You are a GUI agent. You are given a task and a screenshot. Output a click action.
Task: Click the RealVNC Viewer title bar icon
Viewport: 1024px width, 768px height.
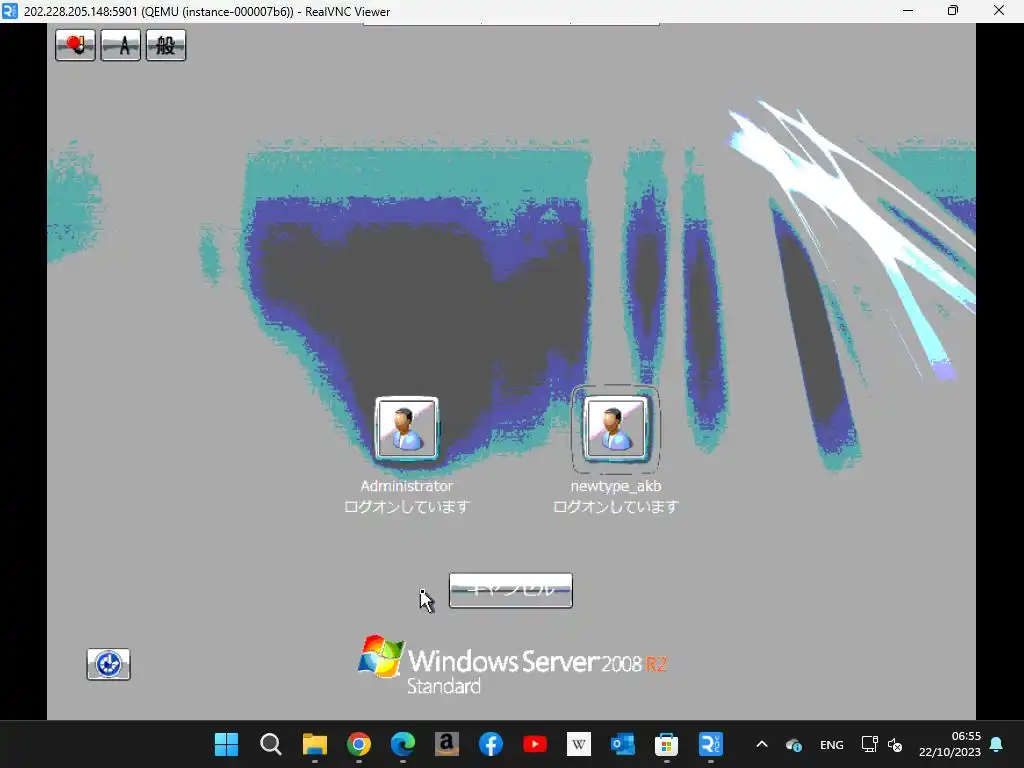pos(9,11)
